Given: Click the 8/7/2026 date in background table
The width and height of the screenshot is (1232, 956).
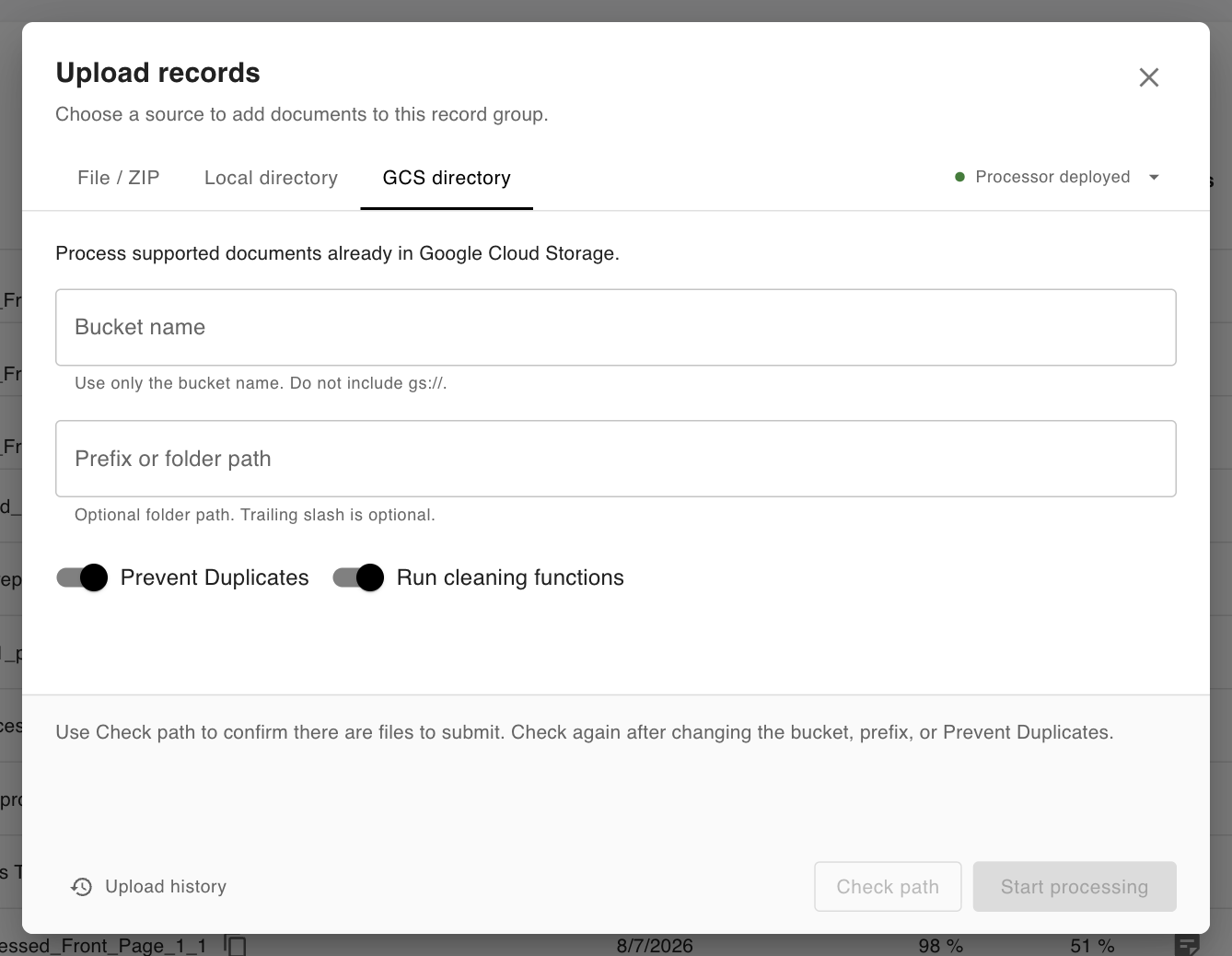Looking at the screenshot, I should coord(655,946).
